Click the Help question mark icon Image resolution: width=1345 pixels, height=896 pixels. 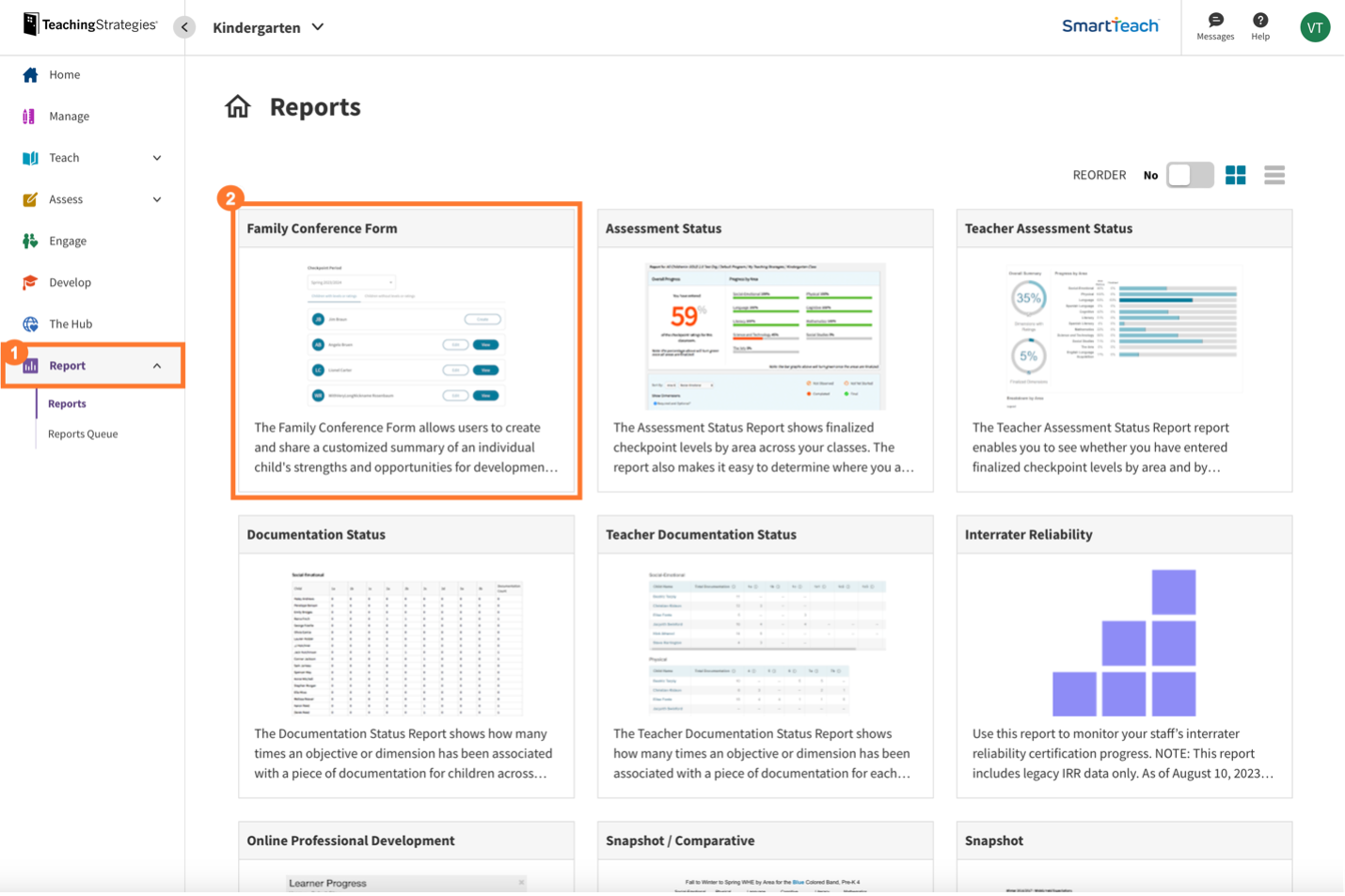click(1260, 20)
